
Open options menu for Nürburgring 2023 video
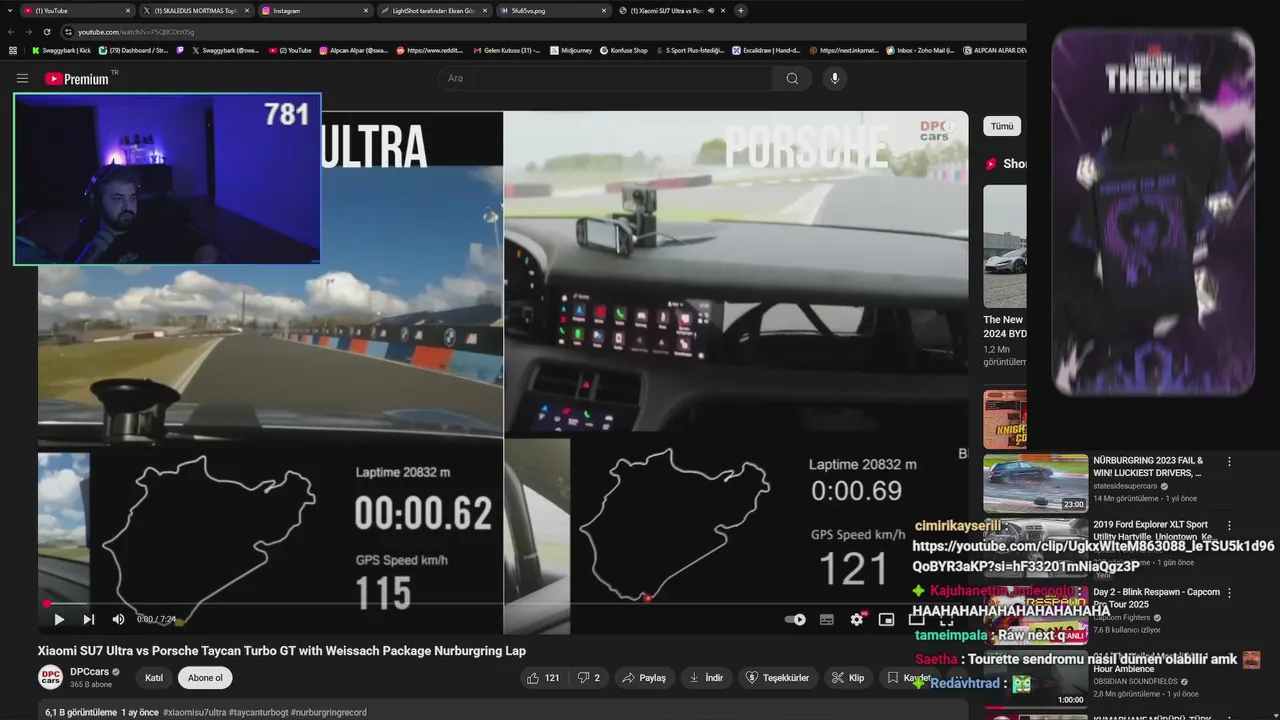[1229, 462]
